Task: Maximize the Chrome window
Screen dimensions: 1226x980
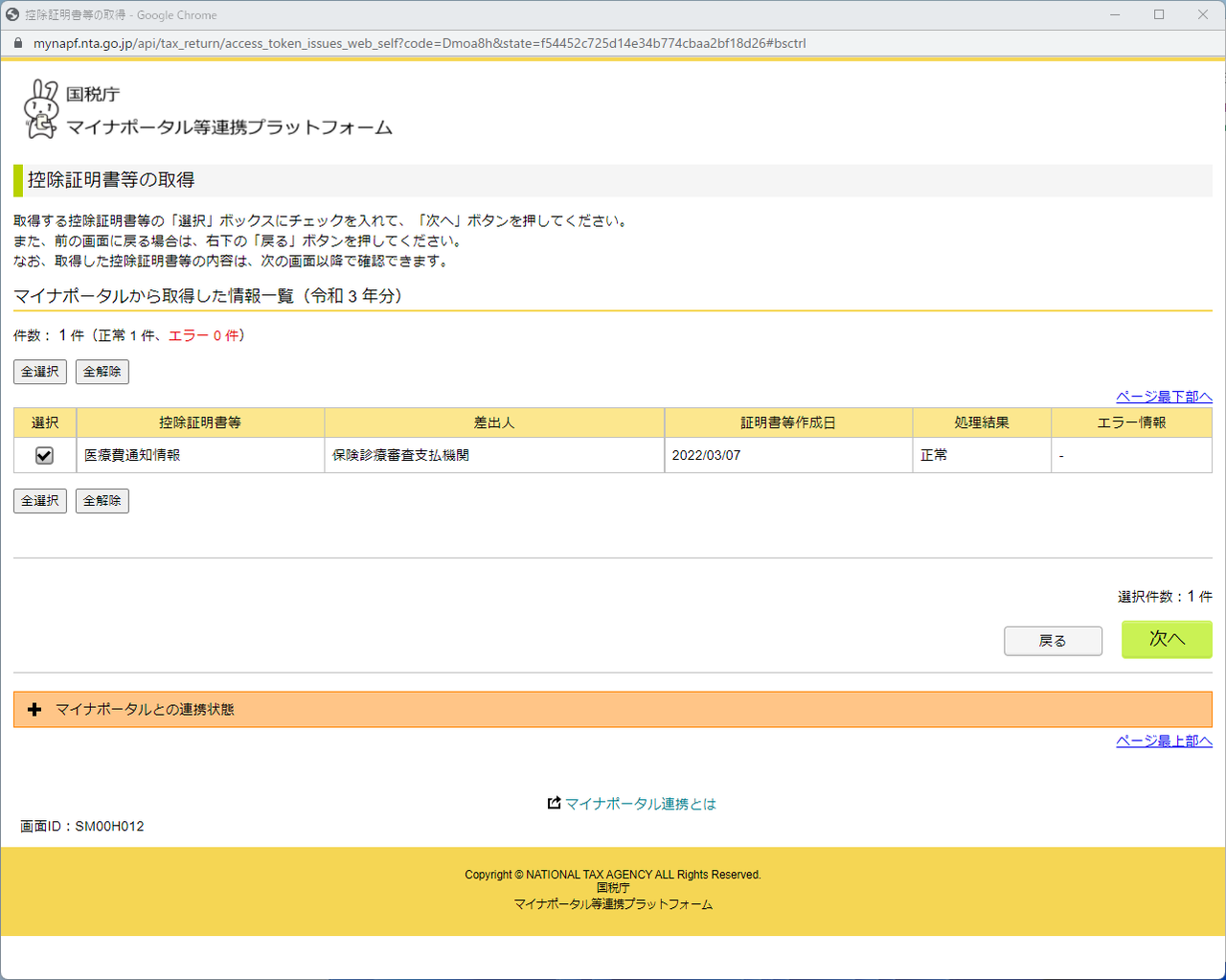Action: coord(1159,14)
